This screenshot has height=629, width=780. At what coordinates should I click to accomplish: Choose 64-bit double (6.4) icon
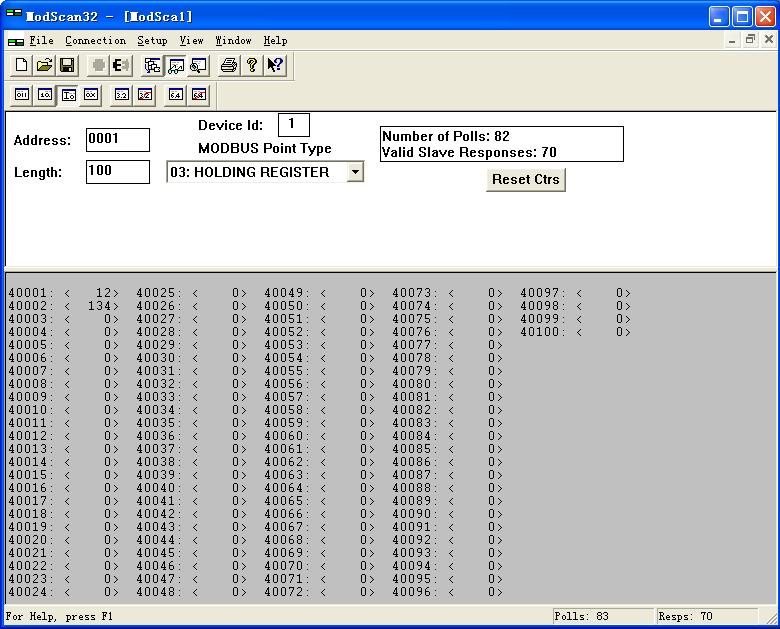tap(176, 95)
